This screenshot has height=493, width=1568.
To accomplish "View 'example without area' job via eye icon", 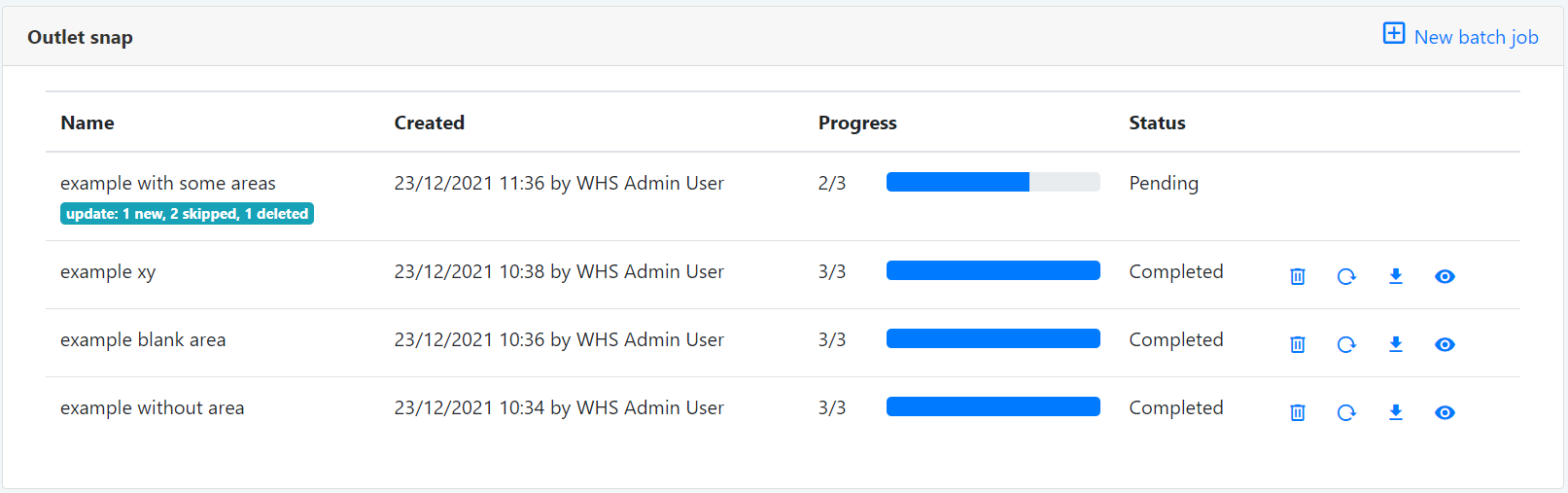I will point(1445,412).
